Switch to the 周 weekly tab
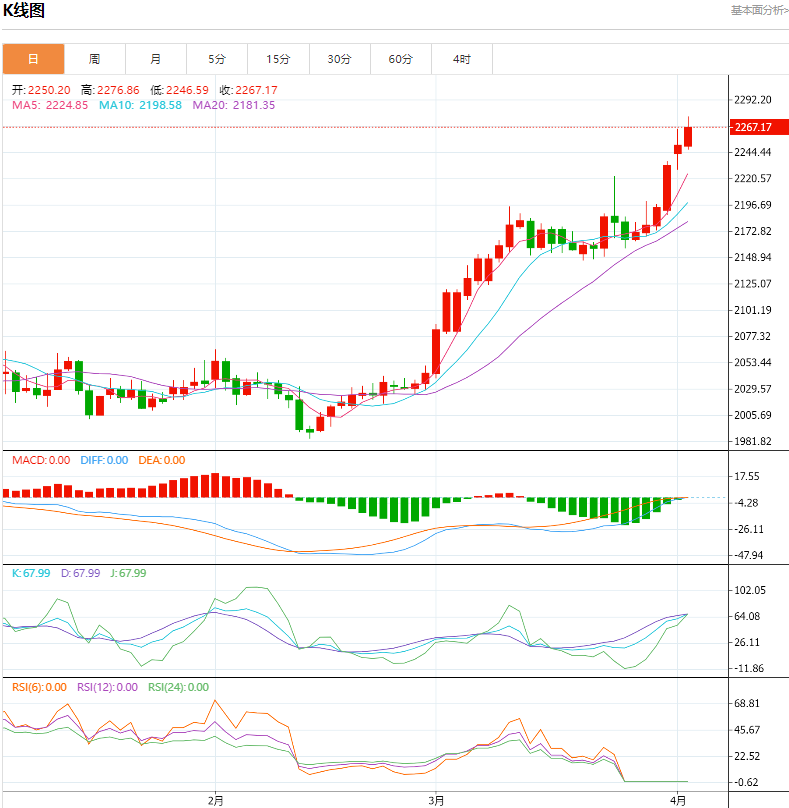This screenshot has height=808, width=789. [94, 60]
